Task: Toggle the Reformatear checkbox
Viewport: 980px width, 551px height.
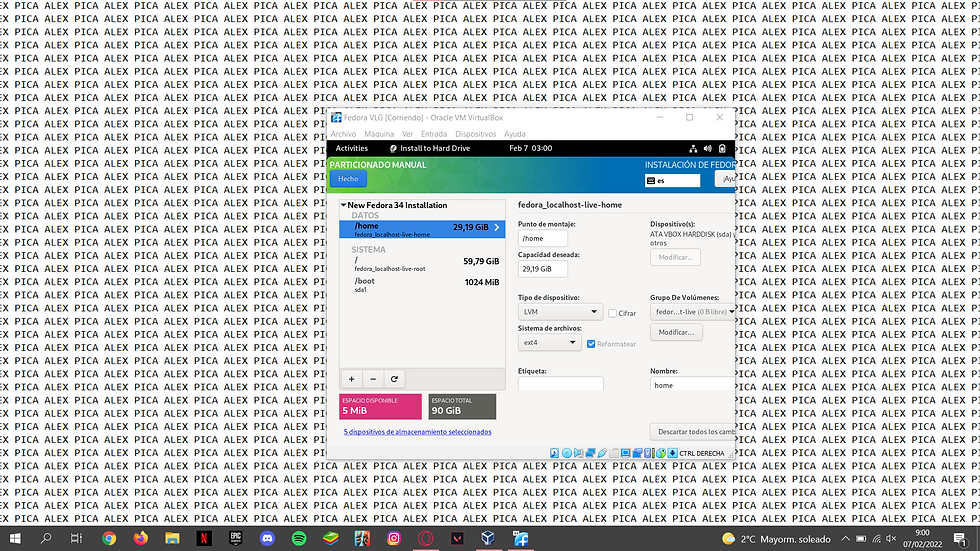Action: click(x=591, y=344)
